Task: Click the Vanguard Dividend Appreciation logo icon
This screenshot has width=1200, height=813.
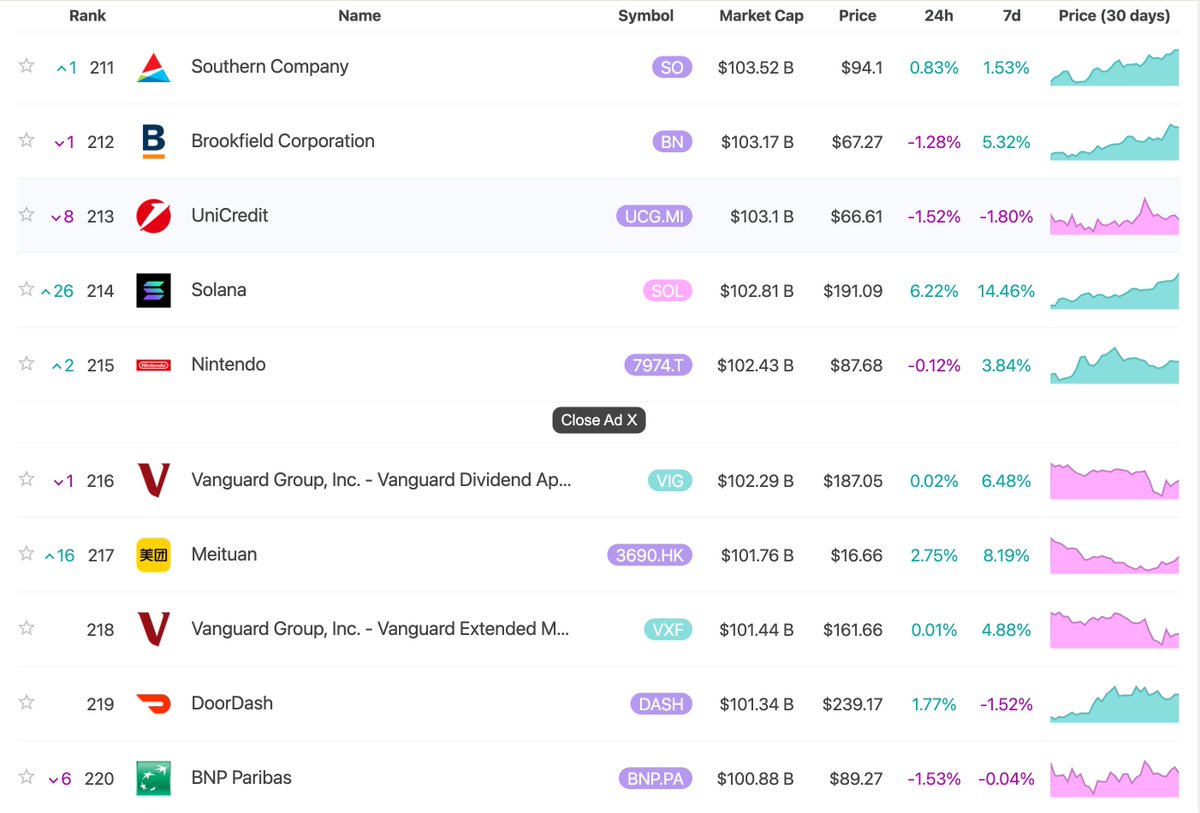Action: pos(153,480)
